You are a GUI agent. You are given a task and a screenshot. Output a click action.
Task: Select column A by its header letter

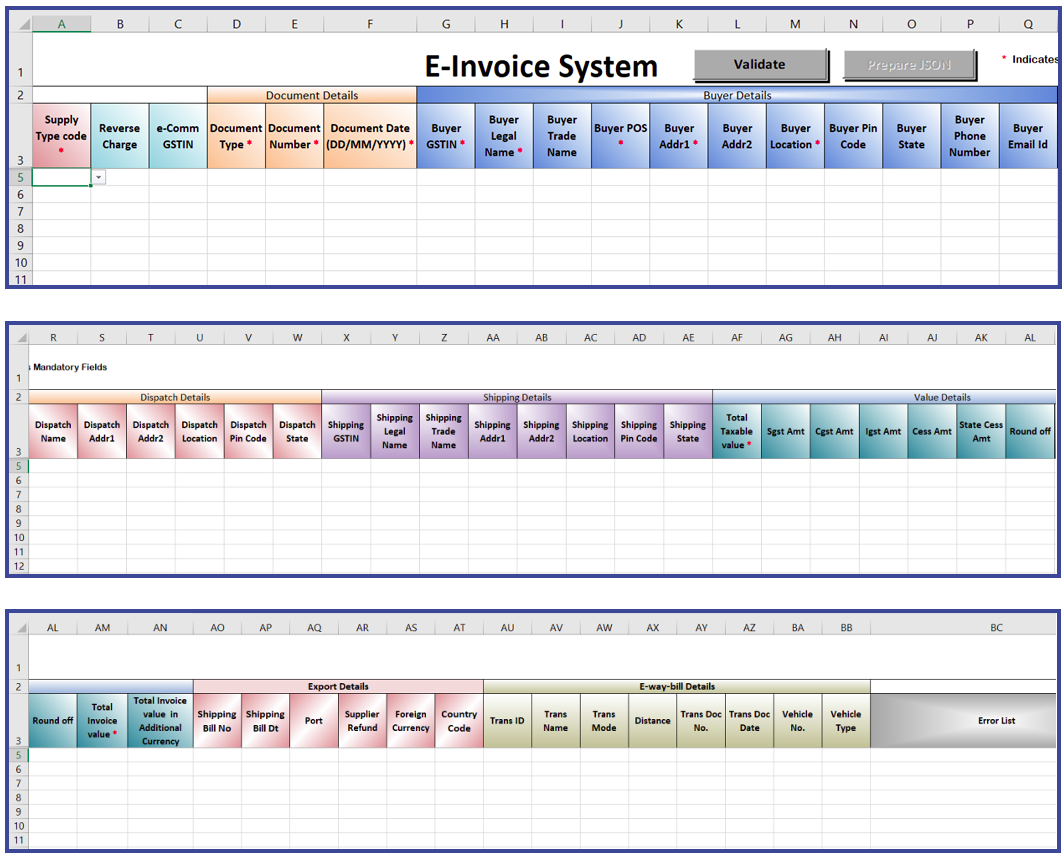[60, 22]
